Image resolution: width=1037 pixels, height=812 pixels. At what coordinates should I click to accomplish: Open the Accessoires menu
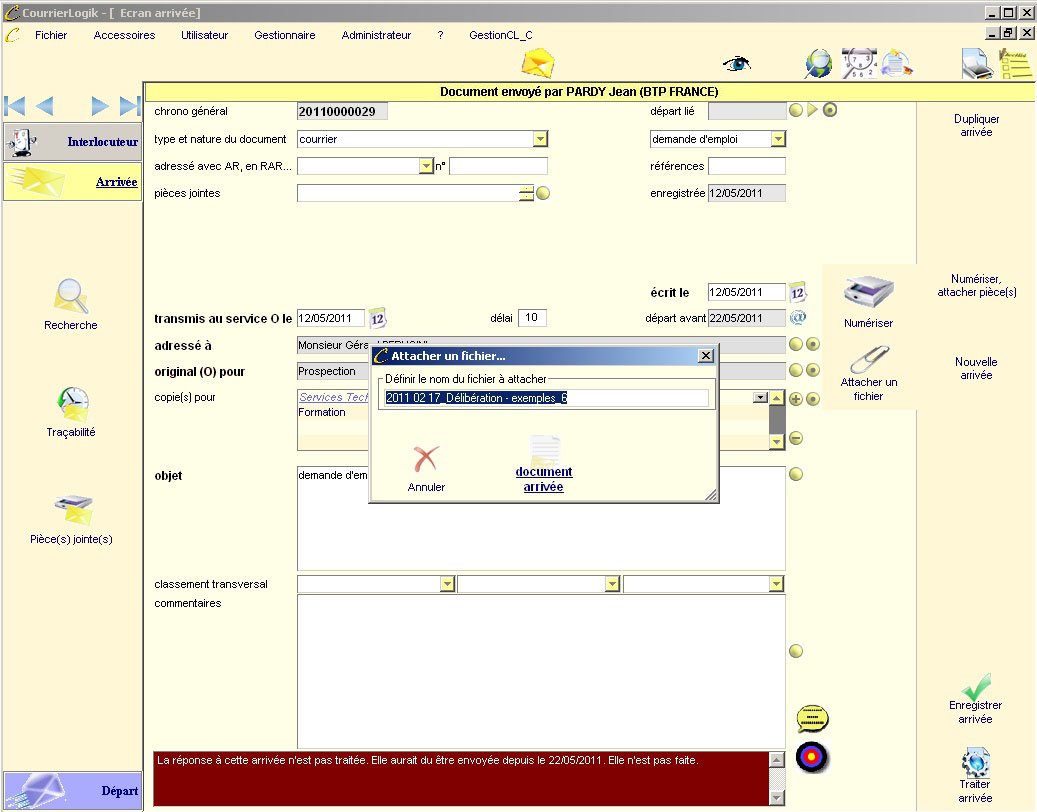124,35
